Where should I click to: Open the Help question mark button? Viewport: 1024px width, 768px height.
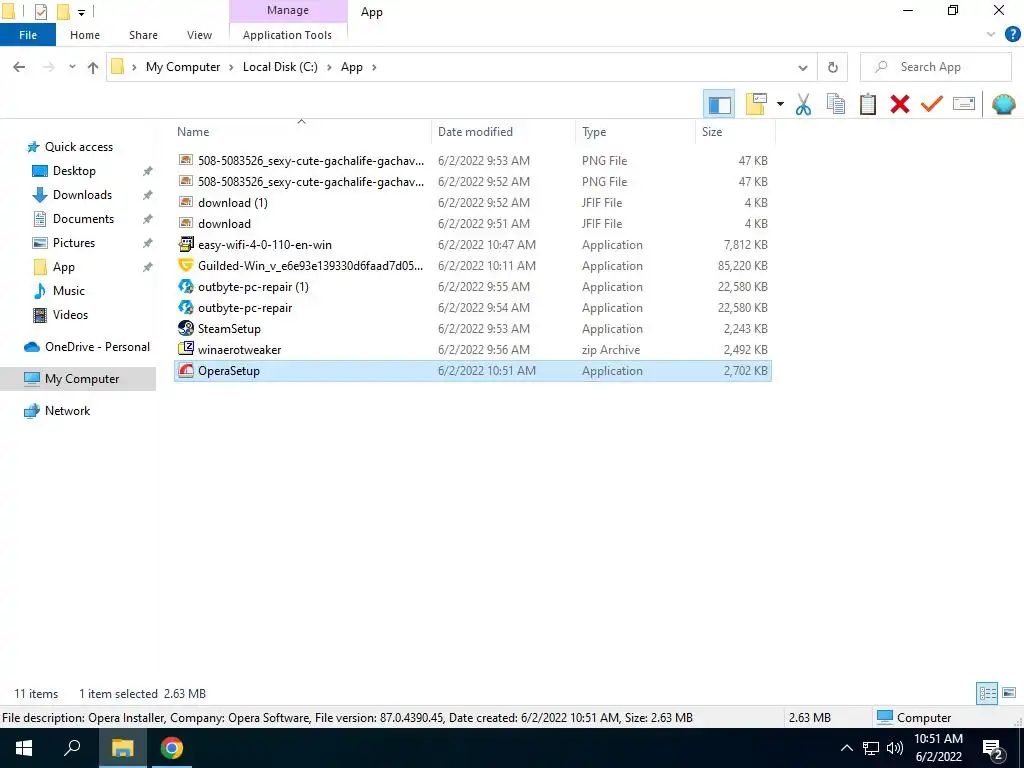[1012, 35]
